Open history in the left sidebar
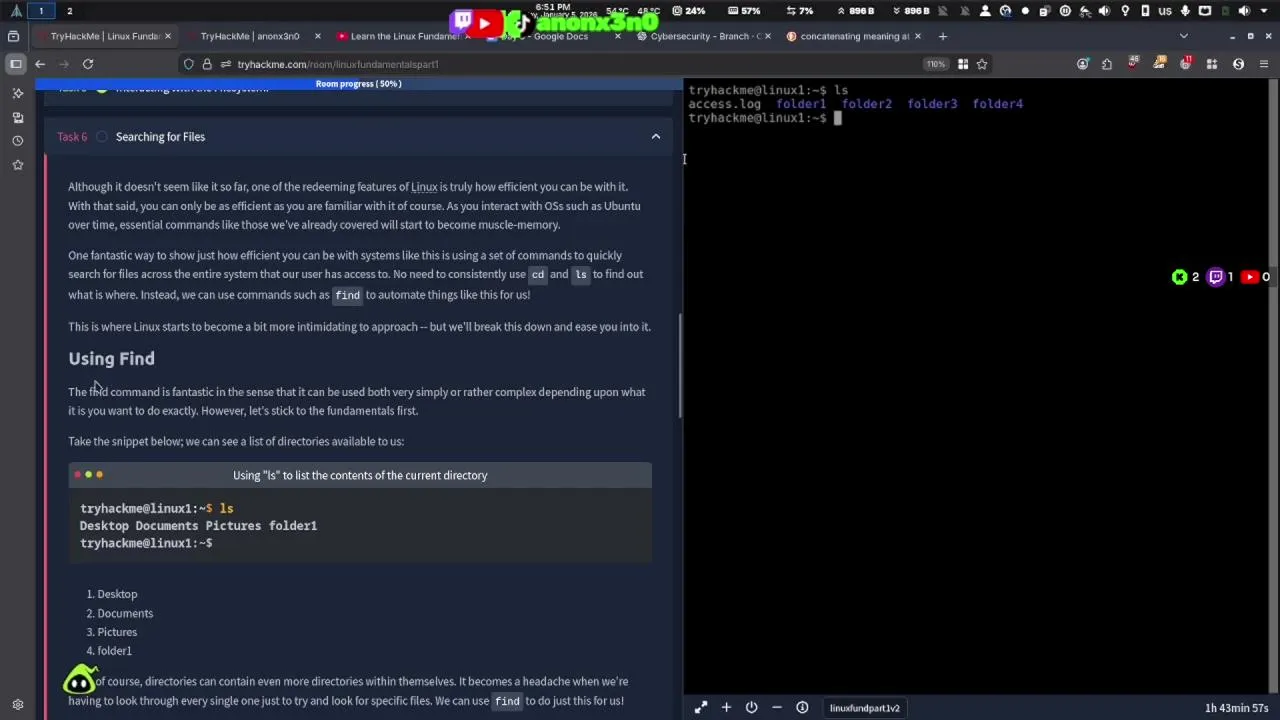This screenshot has width=1280, height=720. pos(17,141)
